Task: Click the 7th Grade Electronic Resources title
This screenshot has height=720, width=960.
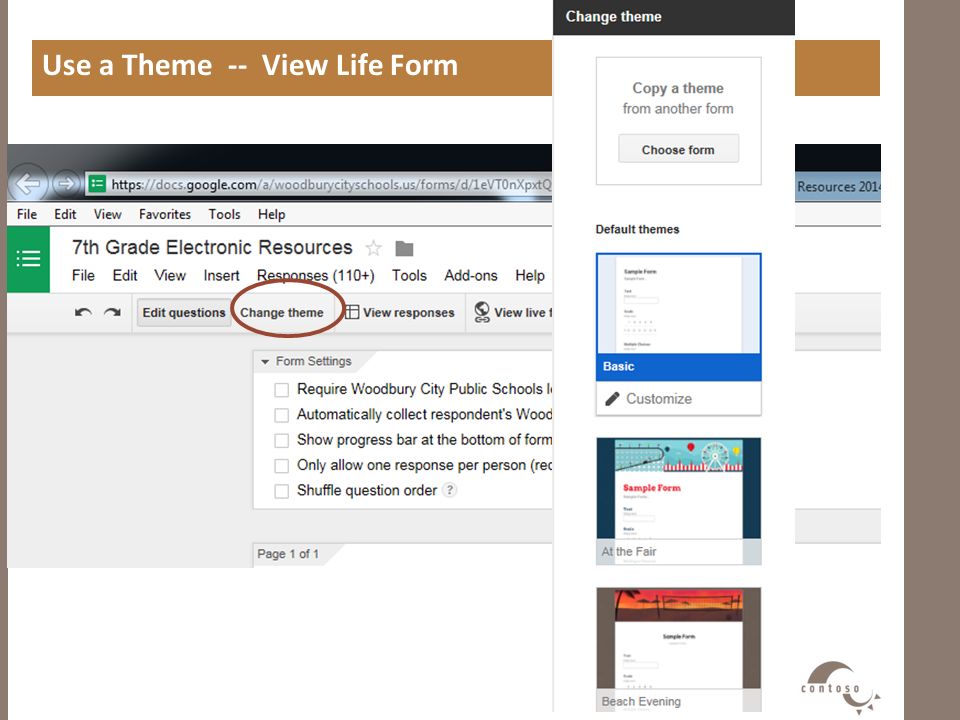Action: [212, 247]
